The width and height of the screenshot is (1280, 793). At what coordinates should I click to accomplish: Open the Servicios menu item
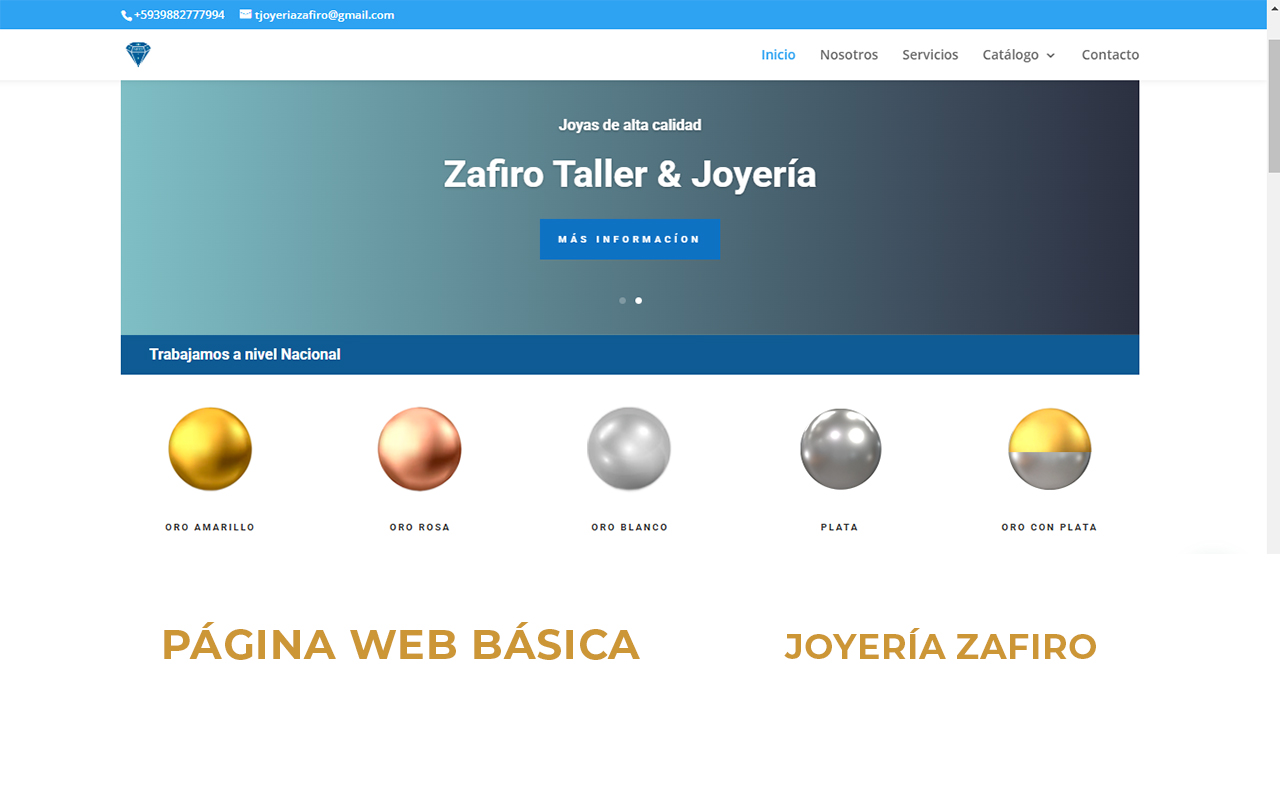coord(930,55)
